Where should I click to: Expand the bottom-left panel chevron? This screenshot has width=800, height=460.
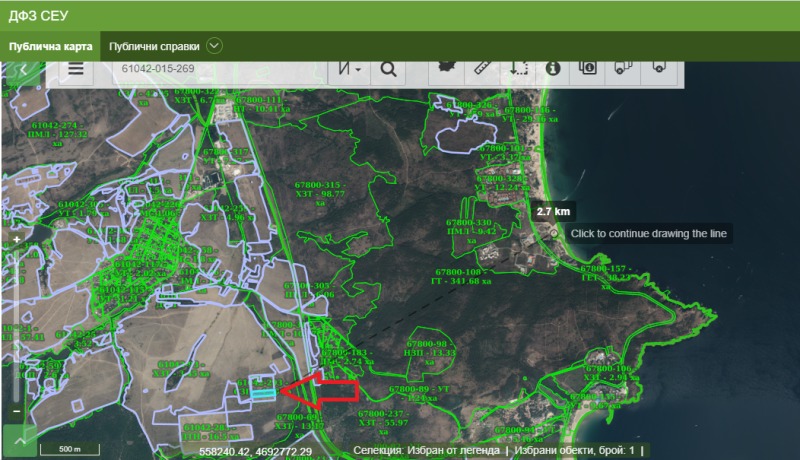pos(19,440)
